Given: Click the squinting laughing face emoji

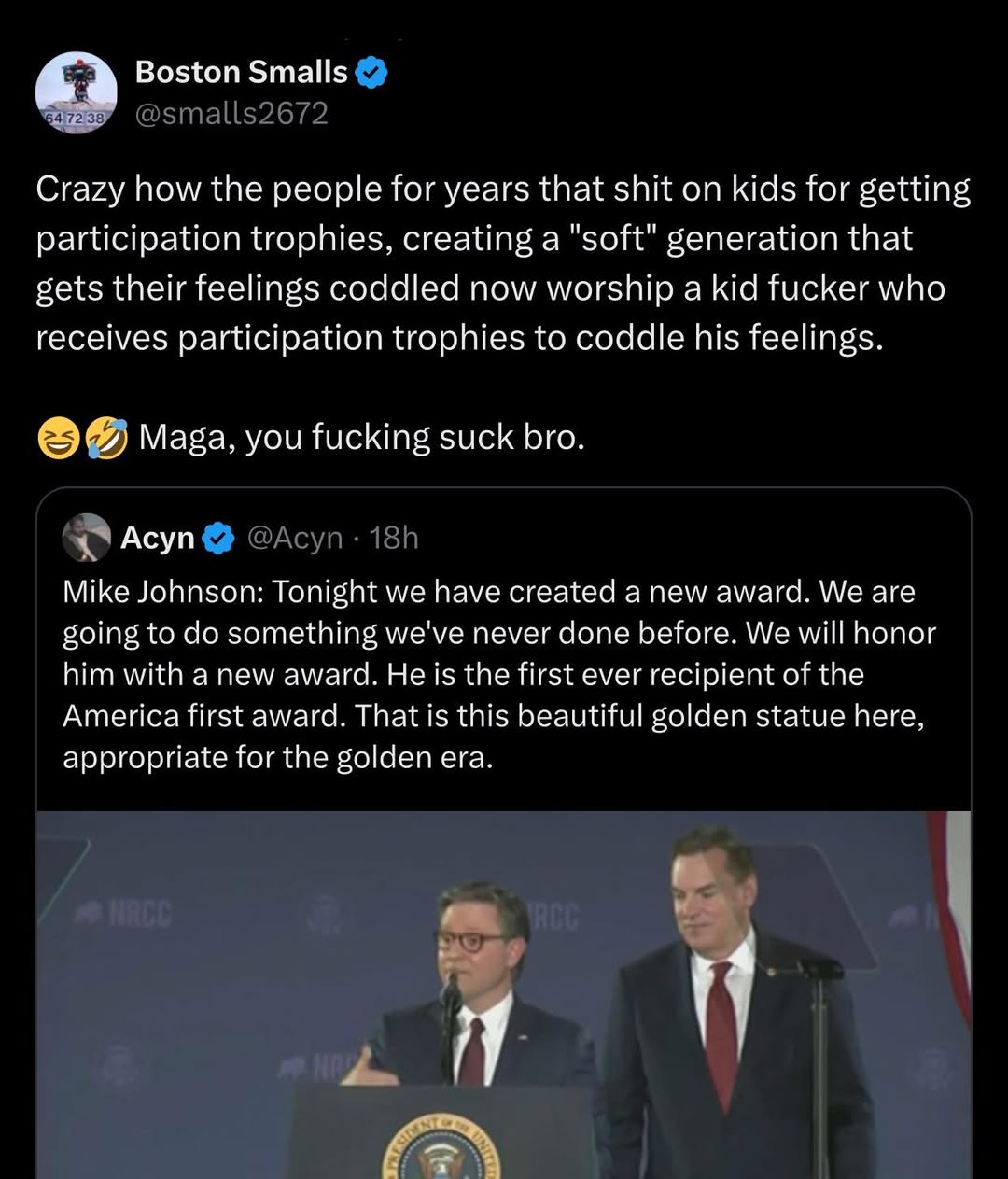Looking at the screenshot, I should pyautogui.click(x=57, y=438).
